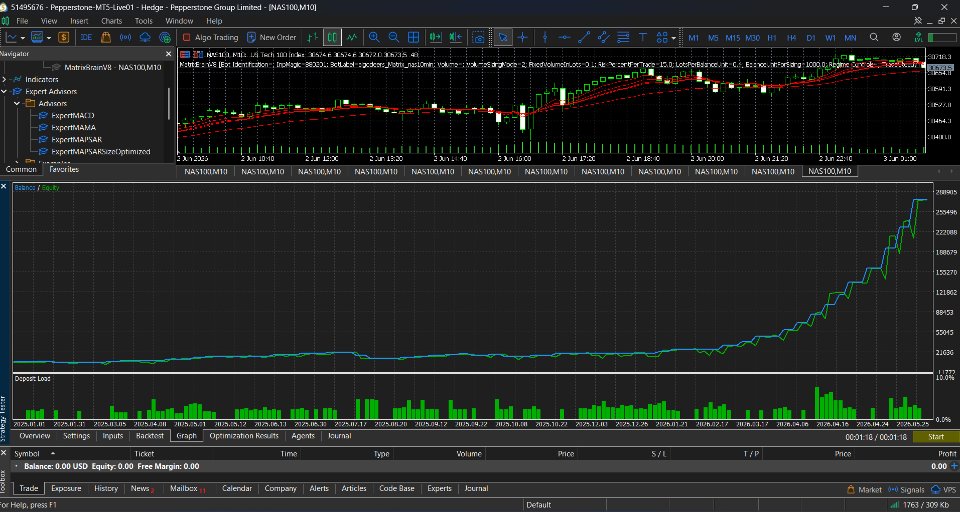The height and width of the screenshot is (512, 960).
Task: Open the objects list dropdown arrow
Action: [x=673, y=37]
